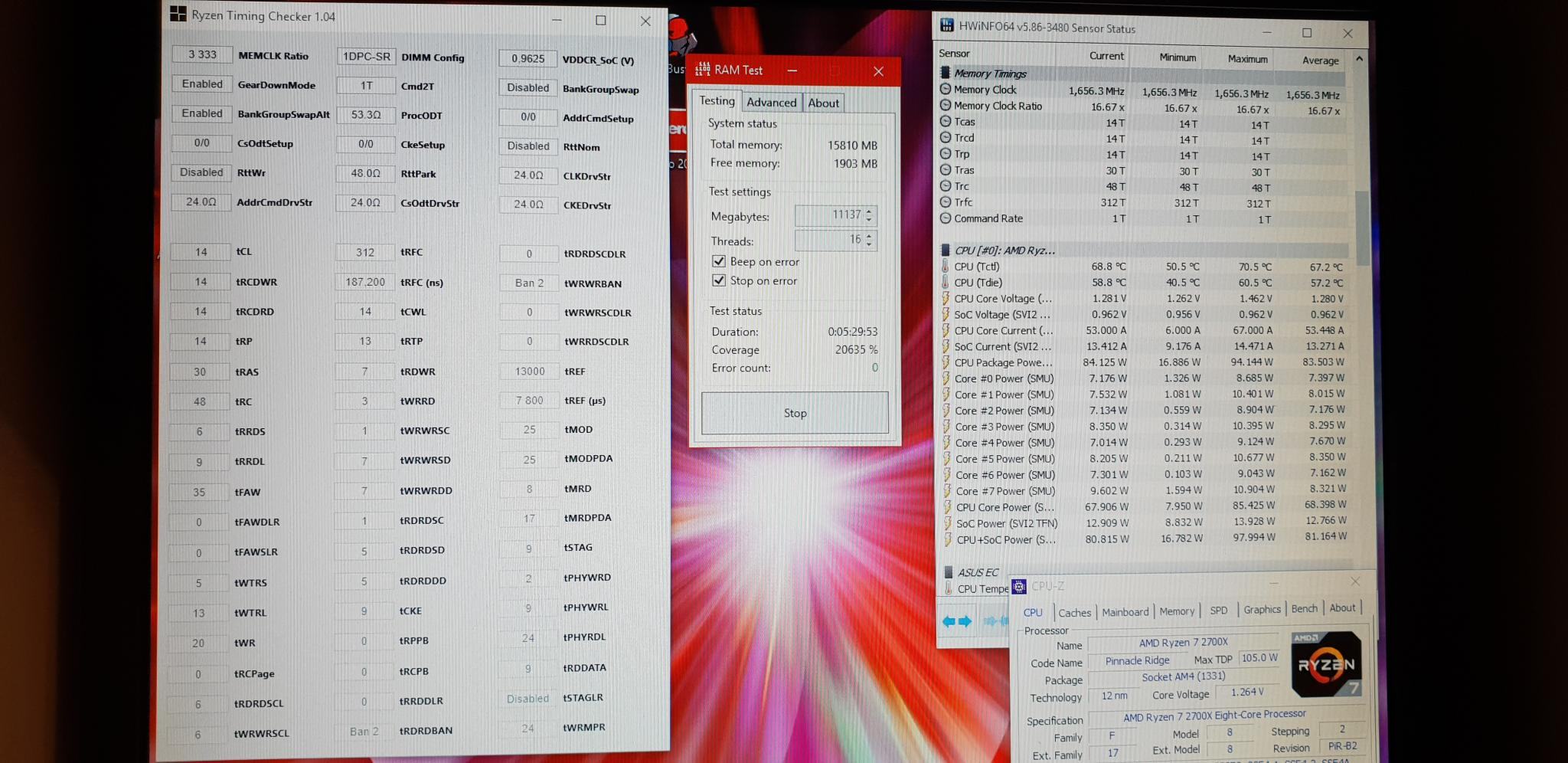
Task: Click the scroll up arrow in HWiNFO64
Action: pyautogui.click(x=1359, y=58)
